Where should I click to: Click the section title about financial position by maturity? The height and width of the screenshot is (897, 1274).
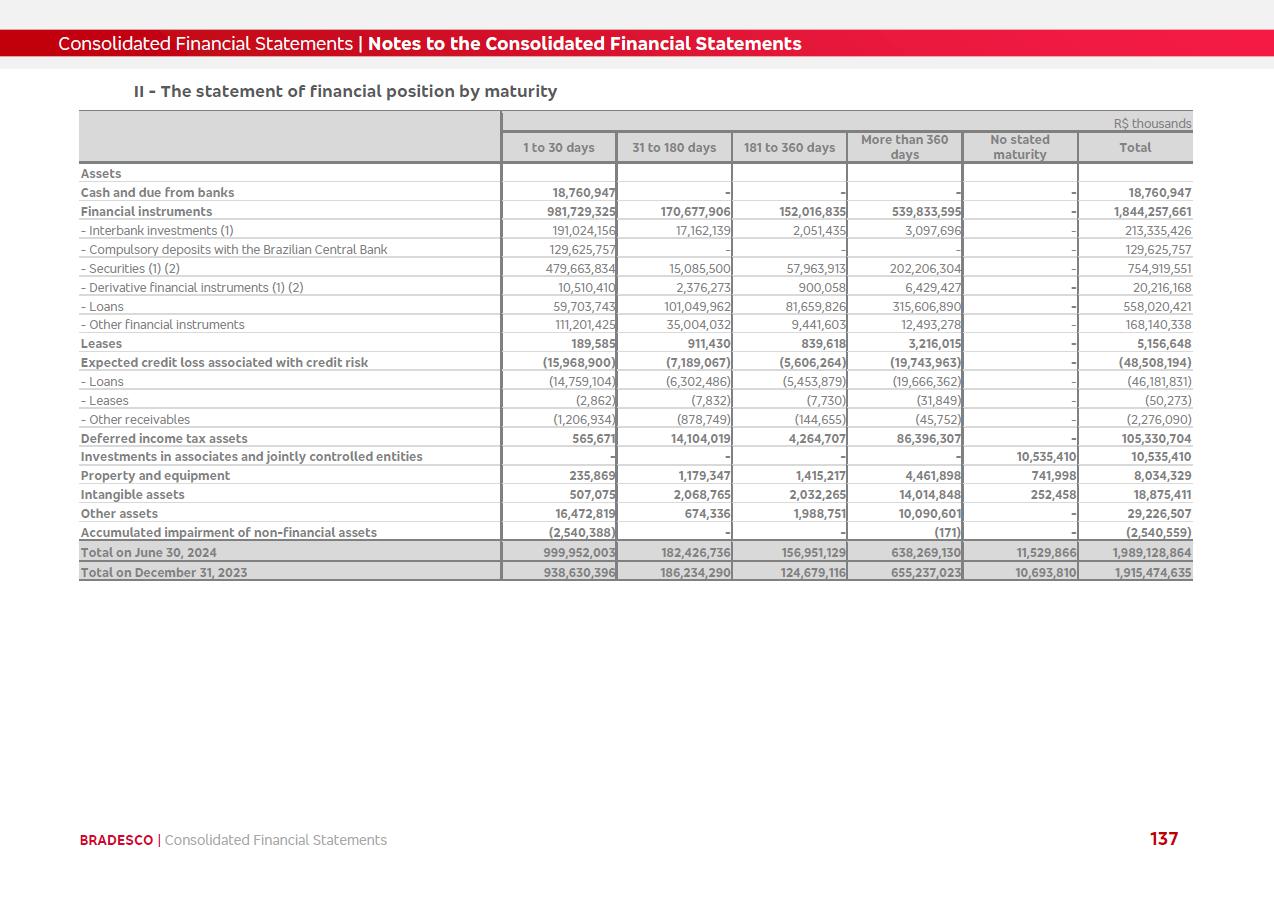tap(345, 92)
